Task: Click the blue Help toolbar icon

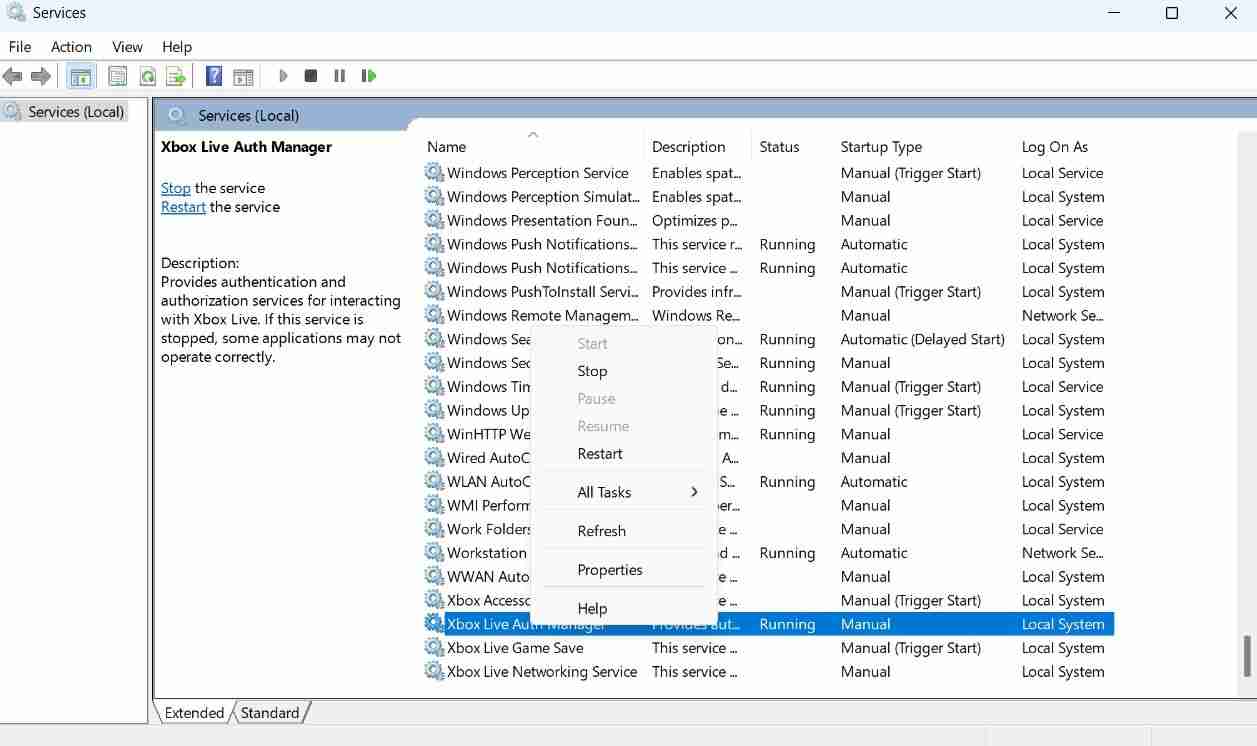Action: pos(213,76)
